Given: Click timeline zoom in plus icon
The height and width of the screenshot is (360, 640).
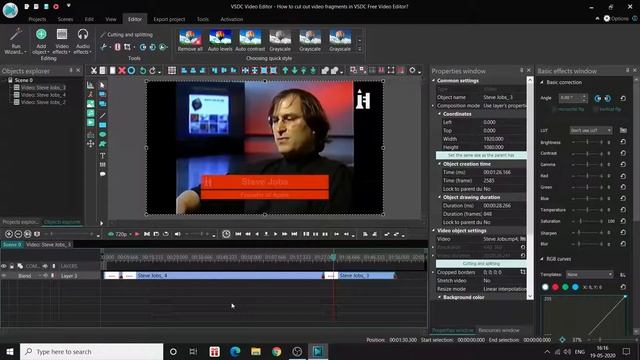Looking at the screenshot, I should (x=9, y=234).
